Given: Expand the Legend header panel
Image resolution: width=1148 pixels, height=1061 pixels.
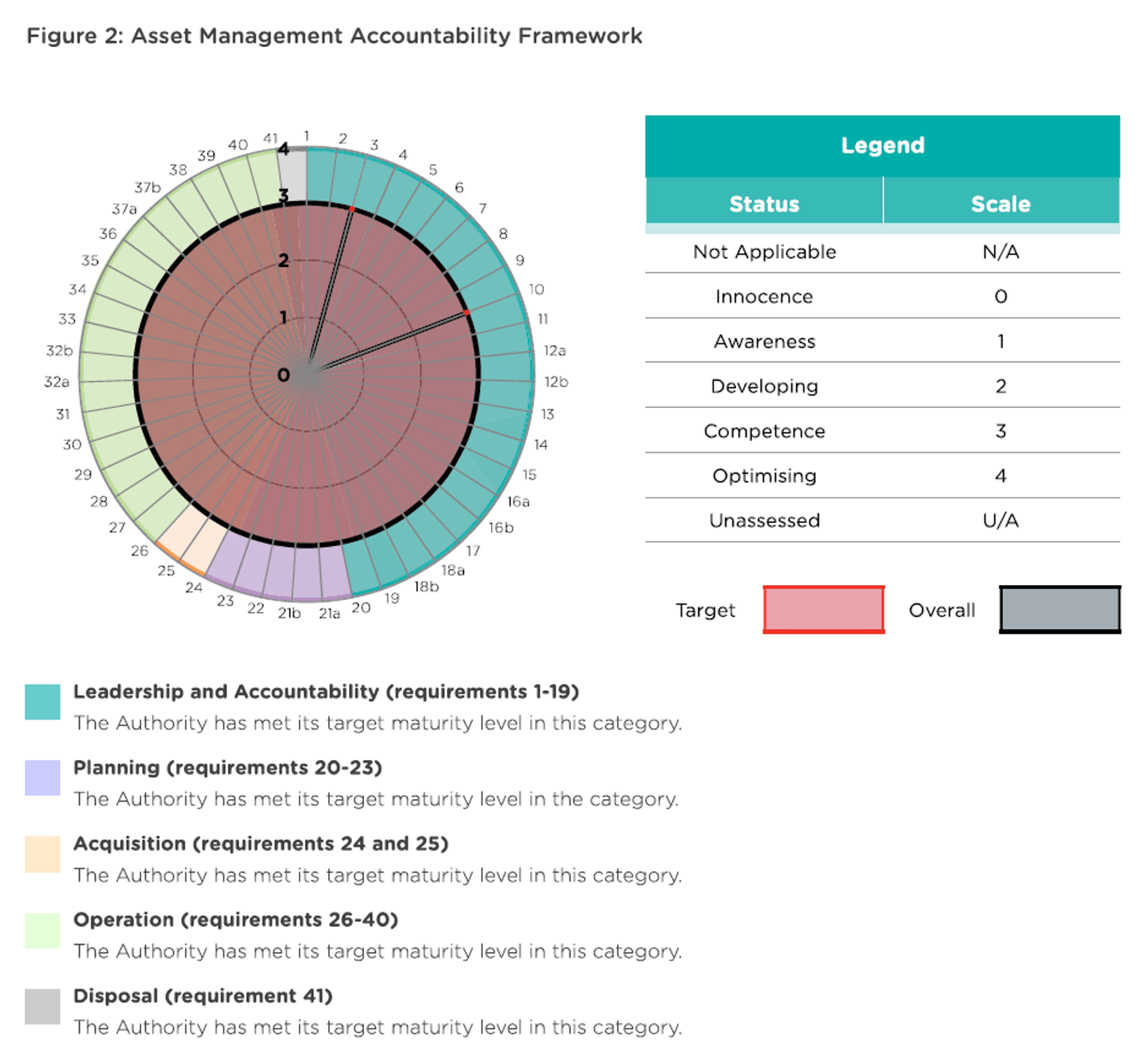Looking at the screenshot, I should (882, 145).
